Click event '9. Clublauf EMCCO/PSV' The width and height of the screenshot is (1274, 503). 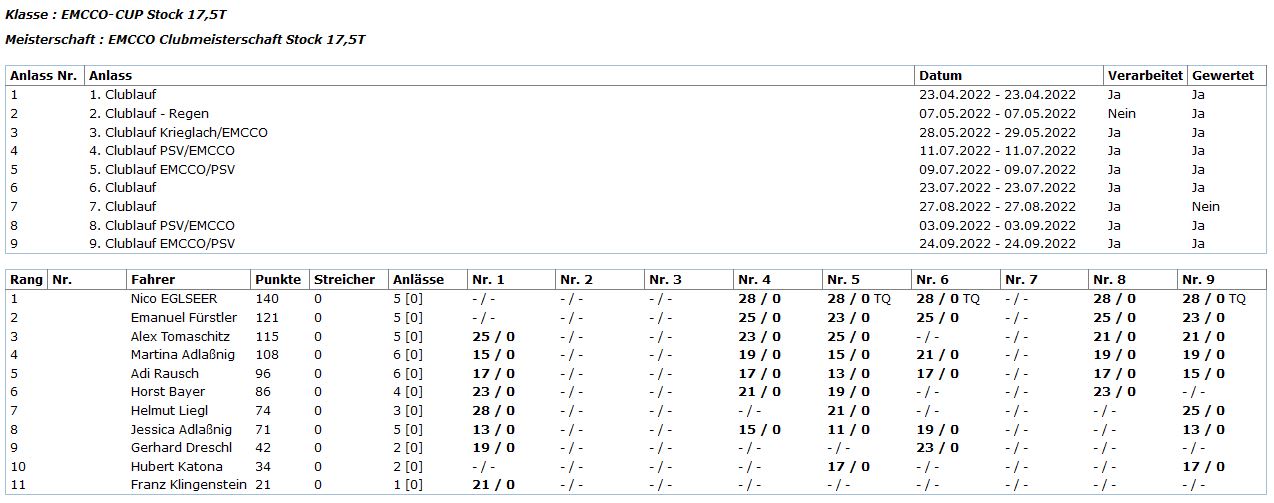click(162, 243)
